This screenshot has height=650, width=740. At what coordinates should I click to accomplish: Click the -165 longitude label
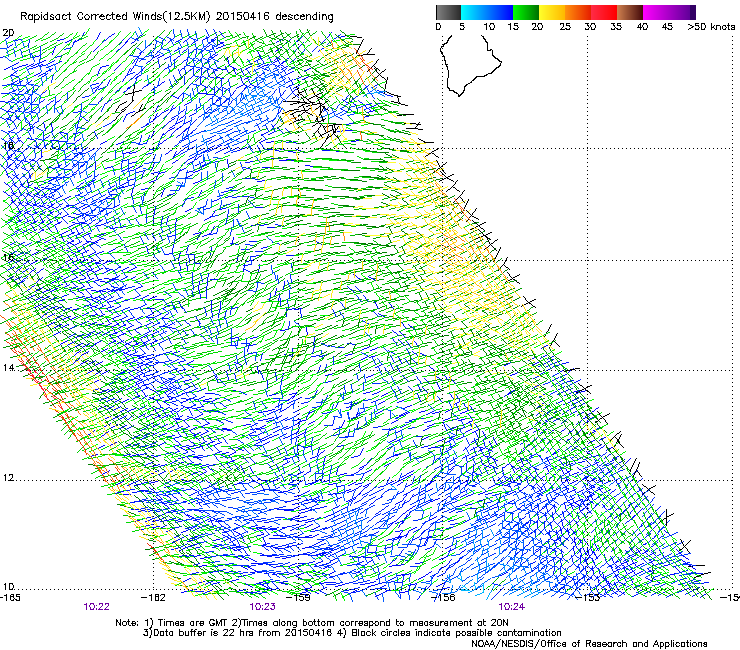tap(10, 598)
